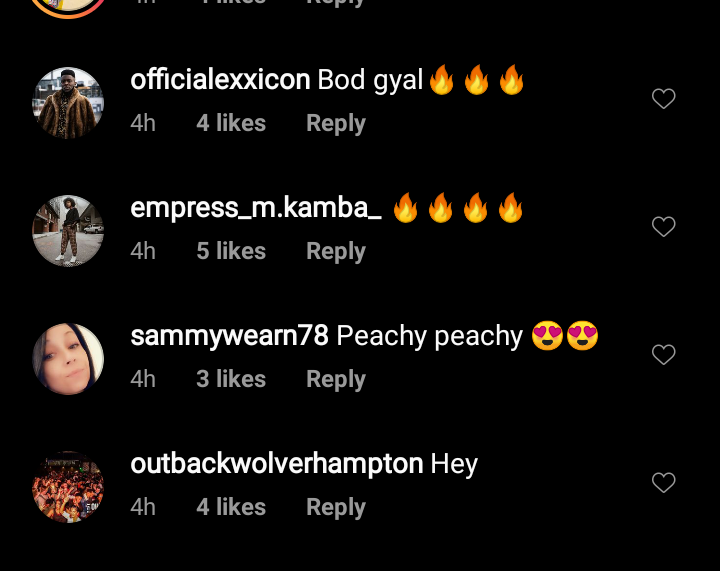Viewport: 720px width, 571px height.
Task: Tap heart beside outbackwolverhampton's Hey comment
Action: point(664,482)
